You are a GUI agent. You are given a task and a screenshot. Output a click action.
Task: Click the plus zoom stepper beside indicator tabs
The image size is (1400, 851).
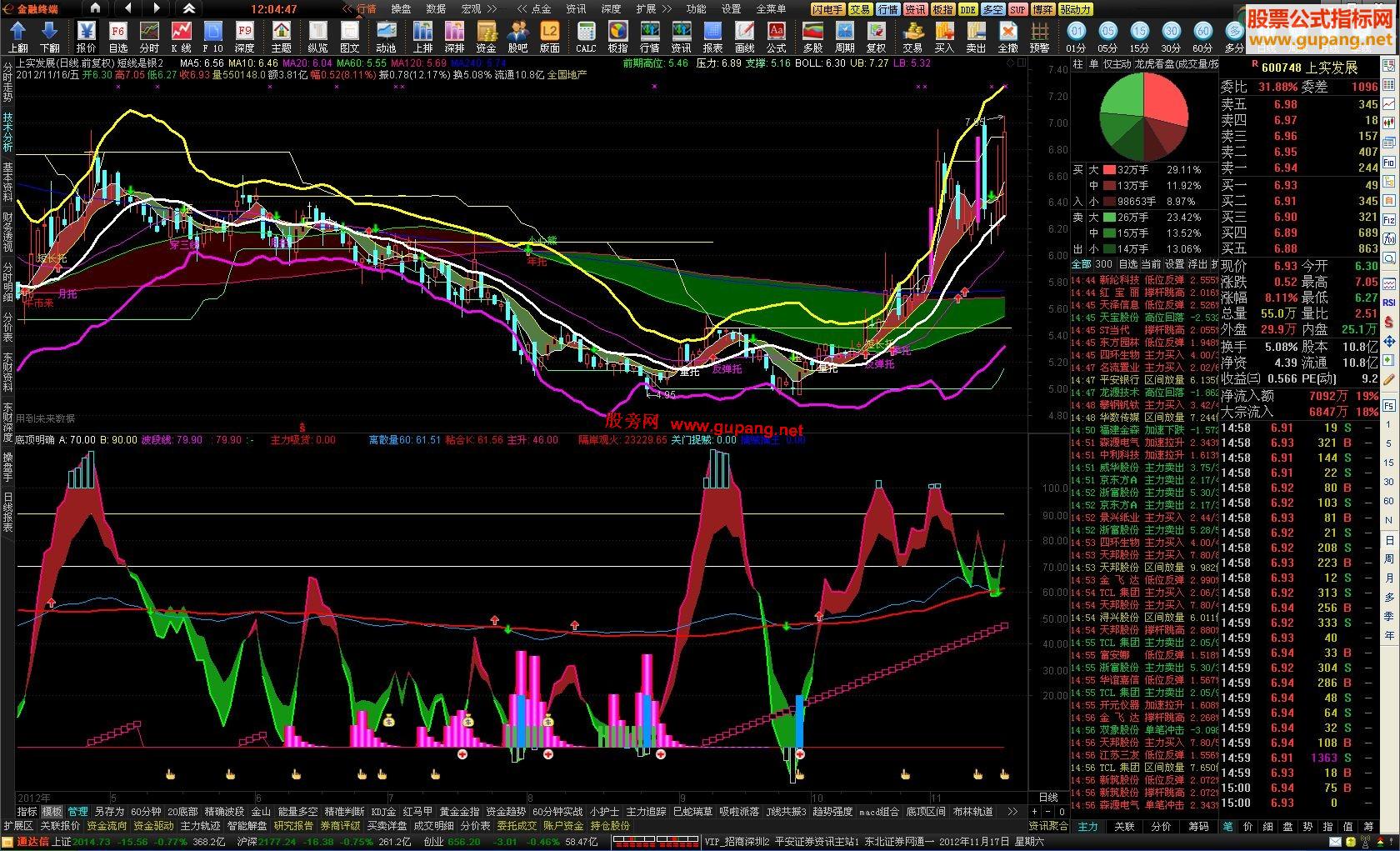[x=1035, y=811]
